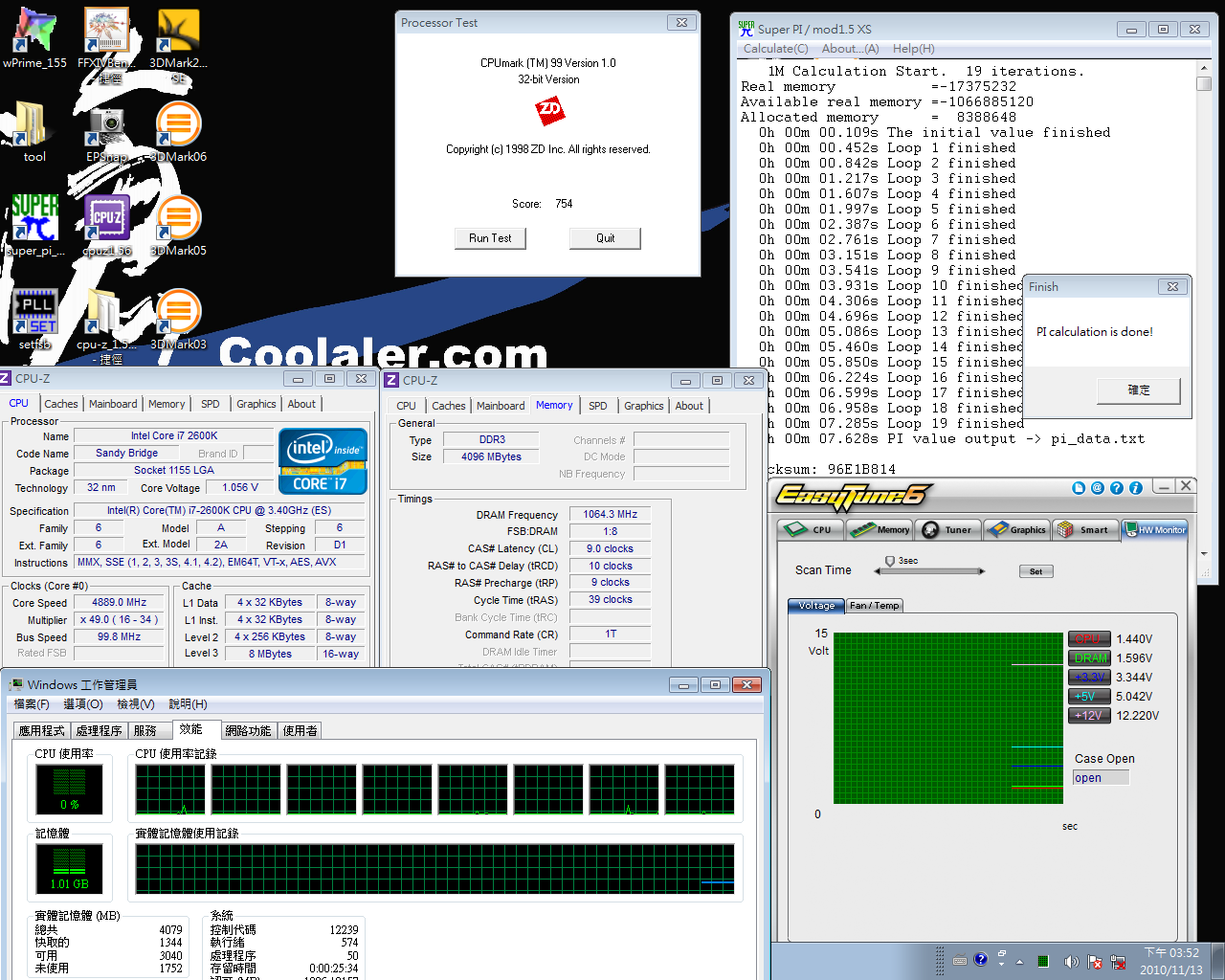Viewport: 1225px width, 980px height.
Task: Open the language bar options arrow
Action: tap(1001, 966)
